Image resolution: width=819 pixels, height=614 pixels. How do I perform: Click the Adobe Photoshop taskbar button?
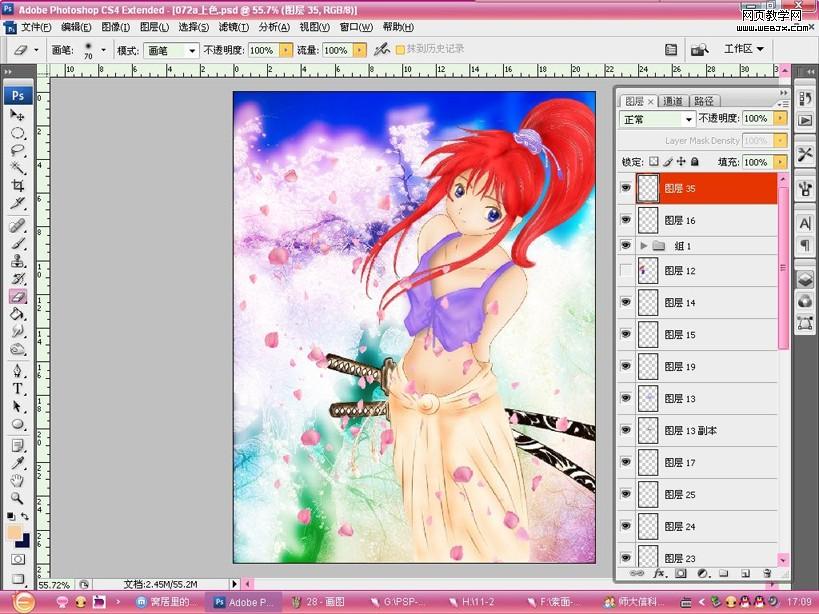click(245, 602)
